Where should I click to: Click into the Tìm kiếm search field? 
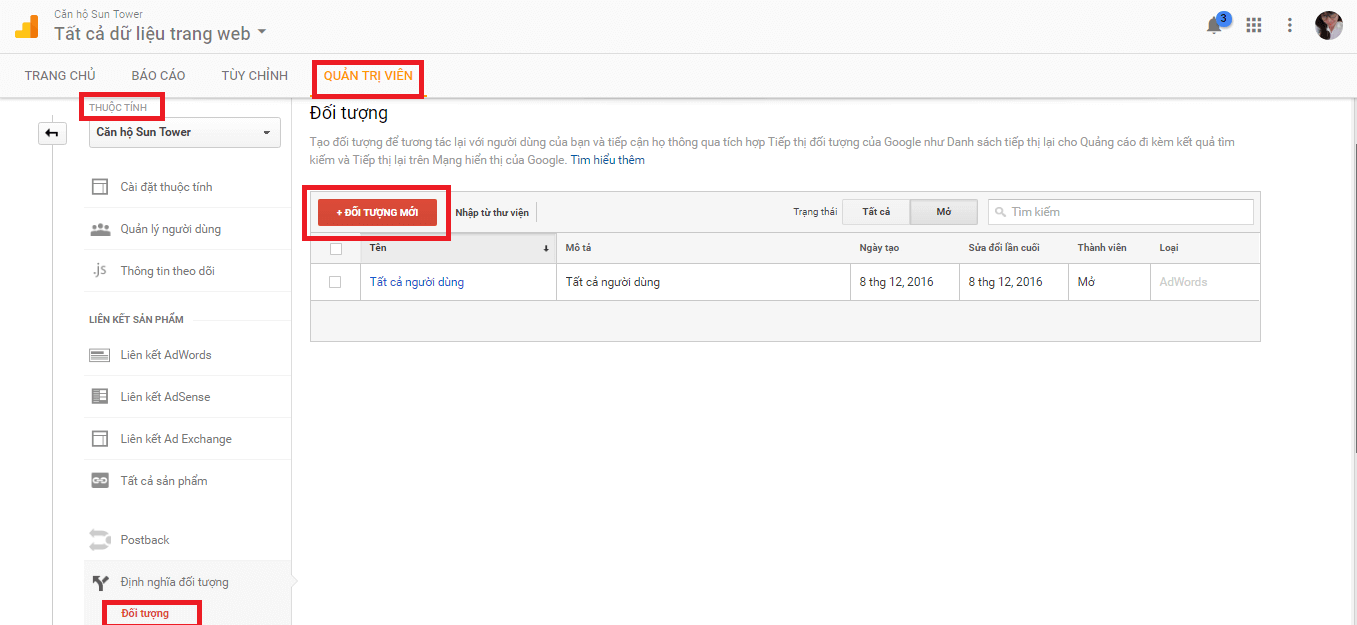(x=1120, y=212)
